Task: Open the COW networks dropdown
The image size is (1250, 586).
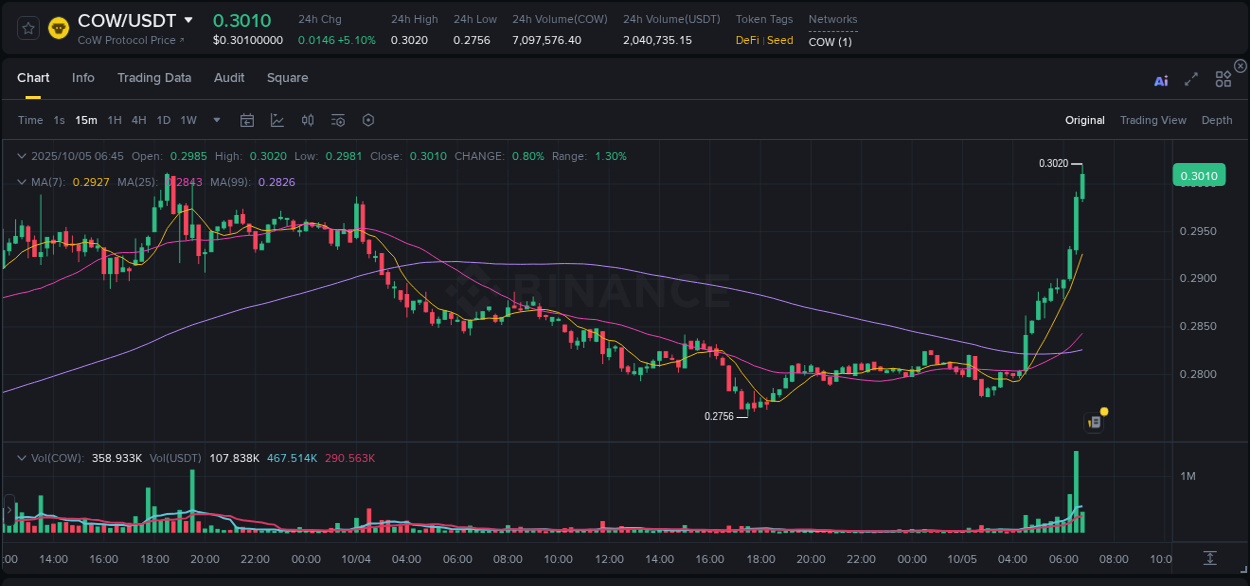Action: tap(831, 42)
